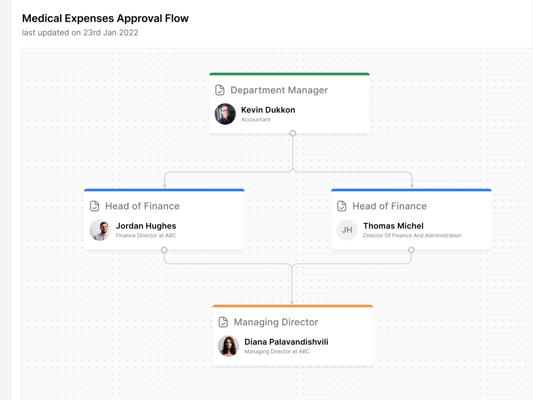Click the Medical Expenses Approval Flow heading
533x400 pixels.
[x=105, y=18]
